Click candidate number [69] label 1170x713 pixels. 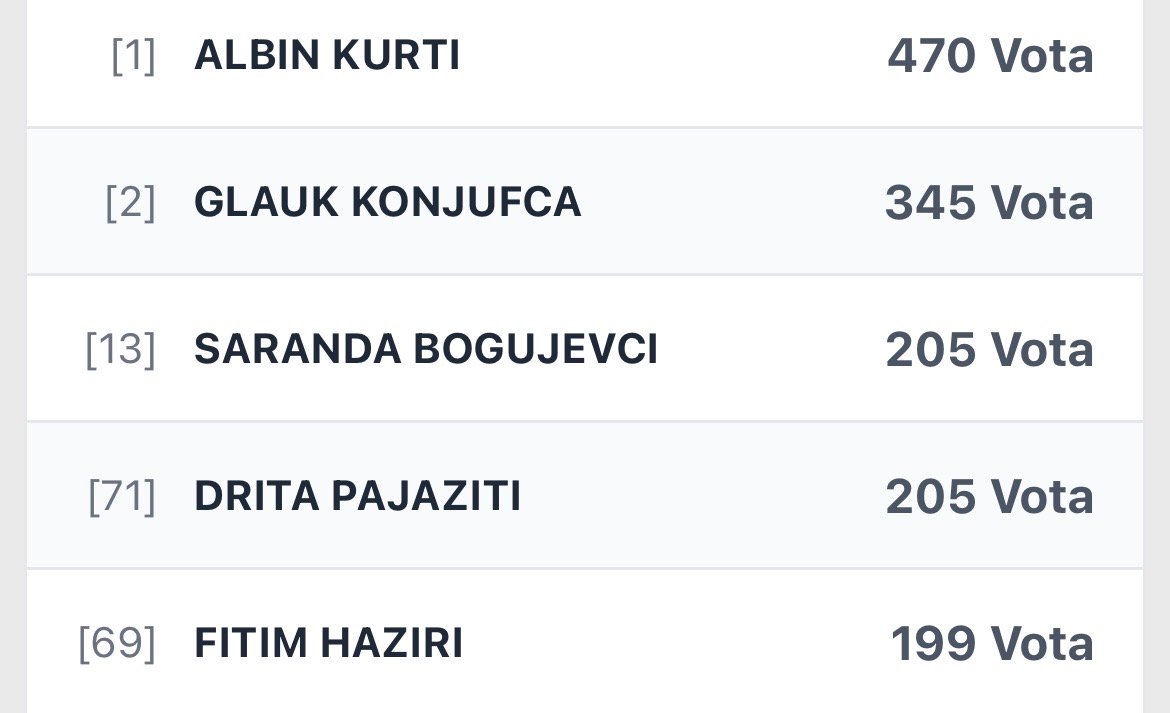click(117, 644)
